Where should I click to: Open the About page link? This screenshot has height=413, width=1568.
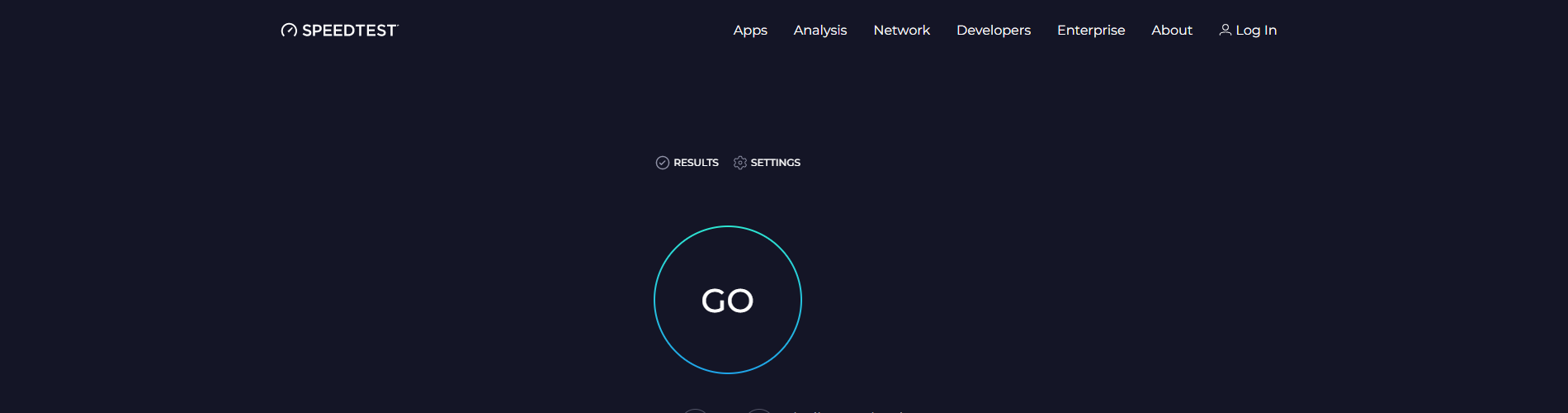1172,31
